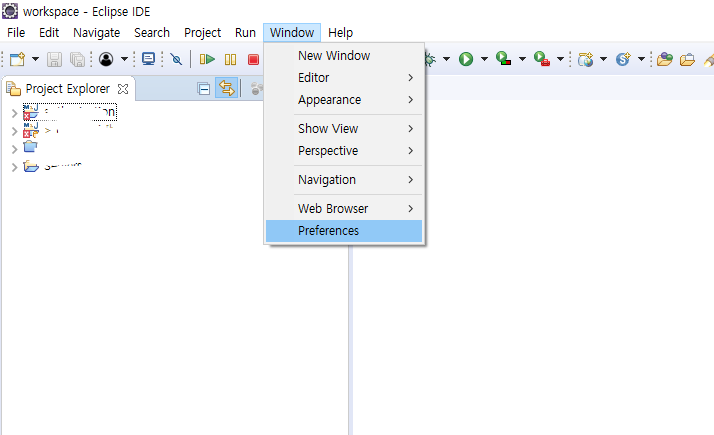Click the Collapse All icon in Project Explorer
Image resolution: width=714 pixels, height=435 pixels.
point(204,88)
